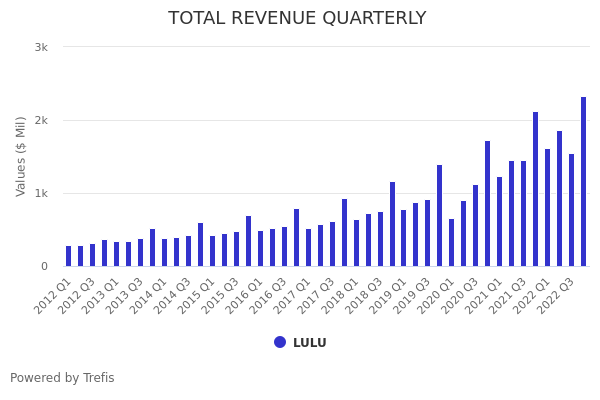Viewport: 600px width, 400px height.
Task: Click the 2022 Q3 x-axis label
Action: [558, 296]
